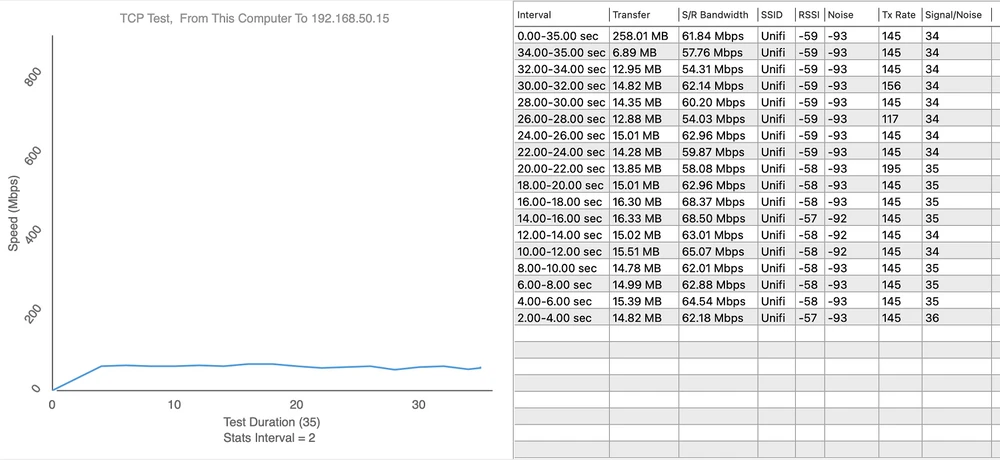Viewport: 1000px width, 460px height.
Task: Sort by S/R Bandwidth column header
Action: point(717,15)
